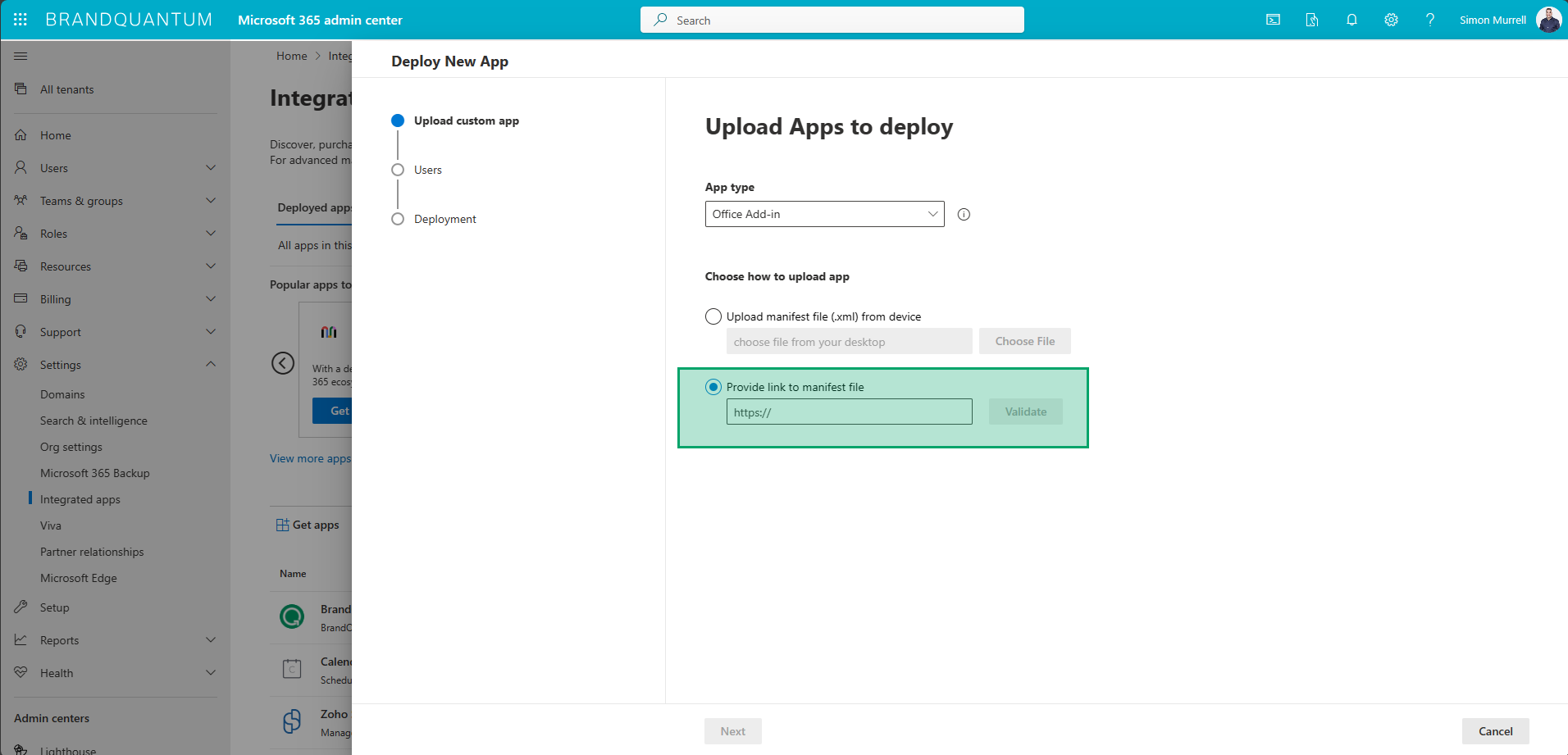
Task: Click the Home house icon in sidebar
Action: (21, 135)
